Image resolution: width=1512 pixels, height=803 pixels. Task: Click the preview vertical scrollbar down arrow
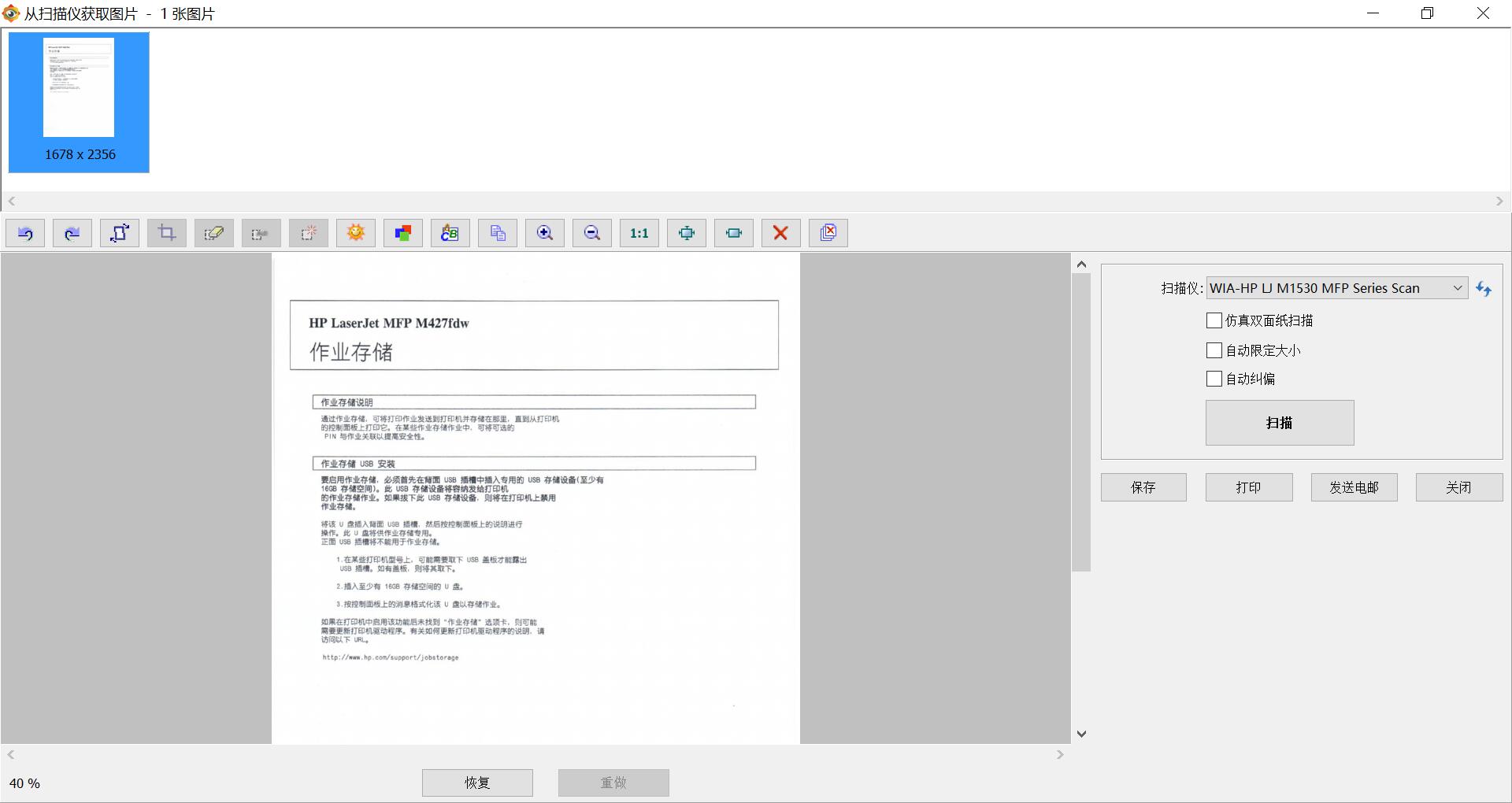pyautogui.click(x=1081, y=734)
